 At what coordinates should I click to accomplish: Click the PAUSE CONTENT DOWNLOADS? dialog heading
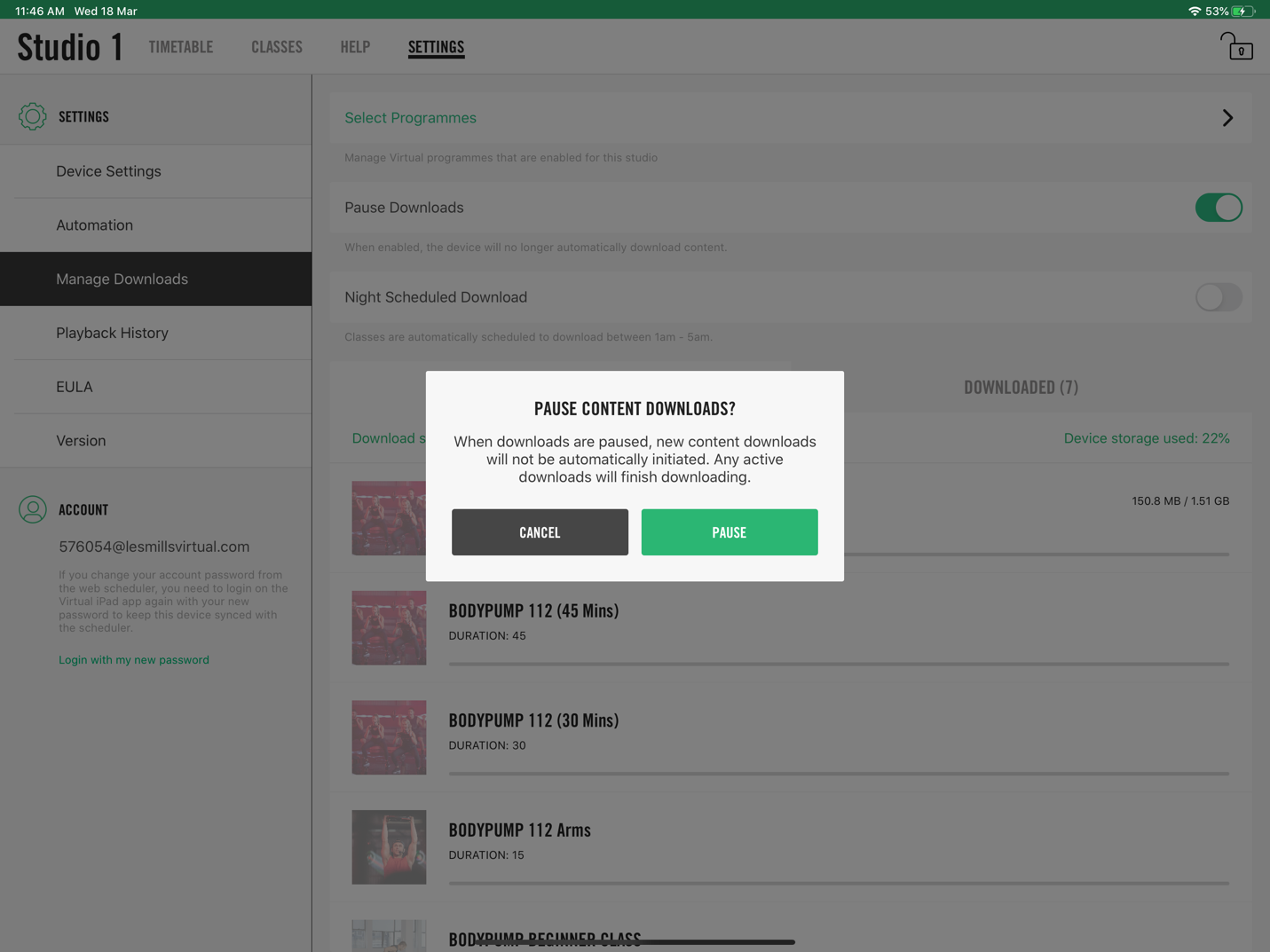(635, 409)
